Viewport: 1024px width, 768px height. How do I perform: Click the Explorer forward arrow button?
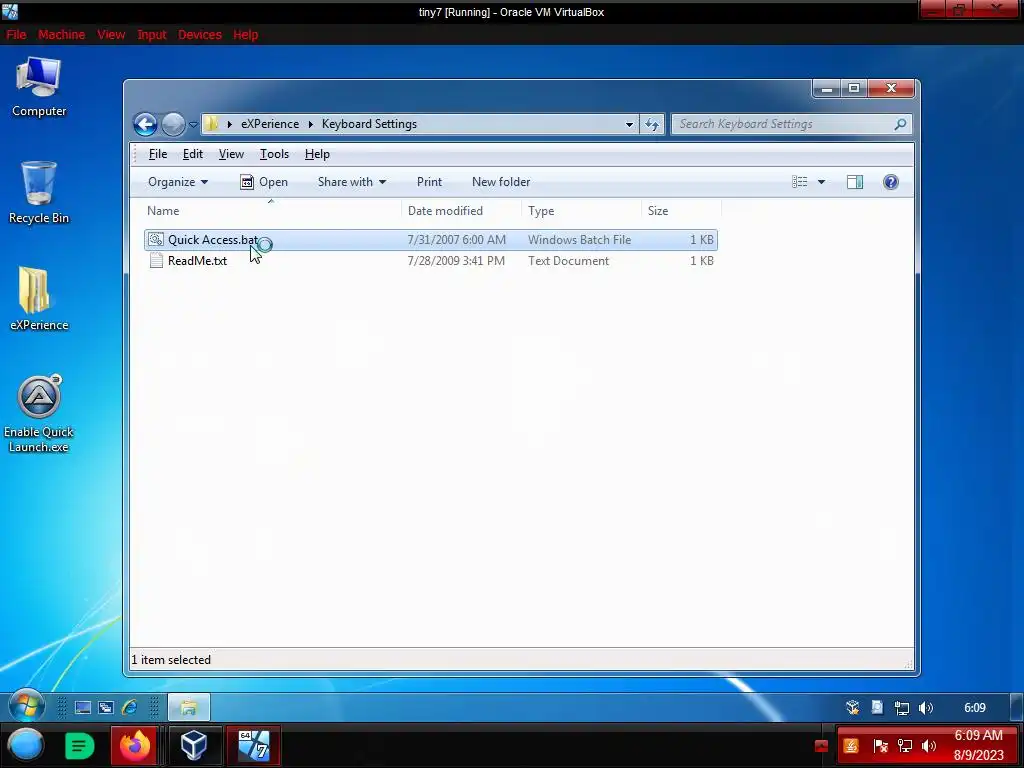(x=173, y=124)
